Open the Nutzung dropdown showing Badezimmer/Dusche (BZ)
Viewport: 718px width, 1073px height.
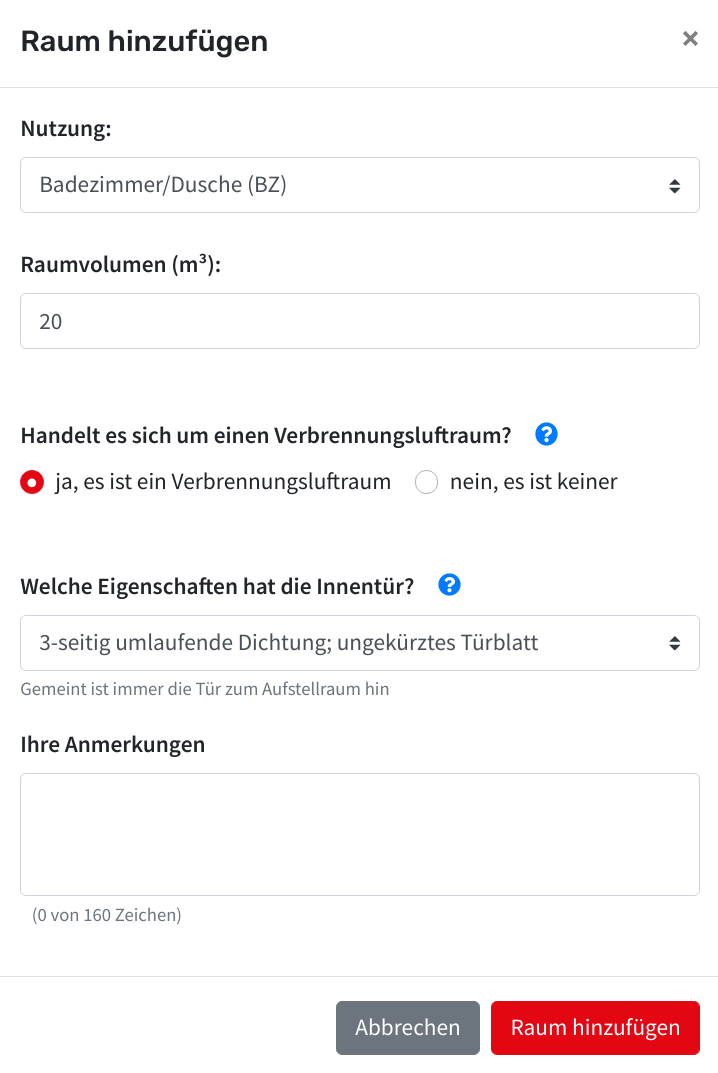click(360, 185)
